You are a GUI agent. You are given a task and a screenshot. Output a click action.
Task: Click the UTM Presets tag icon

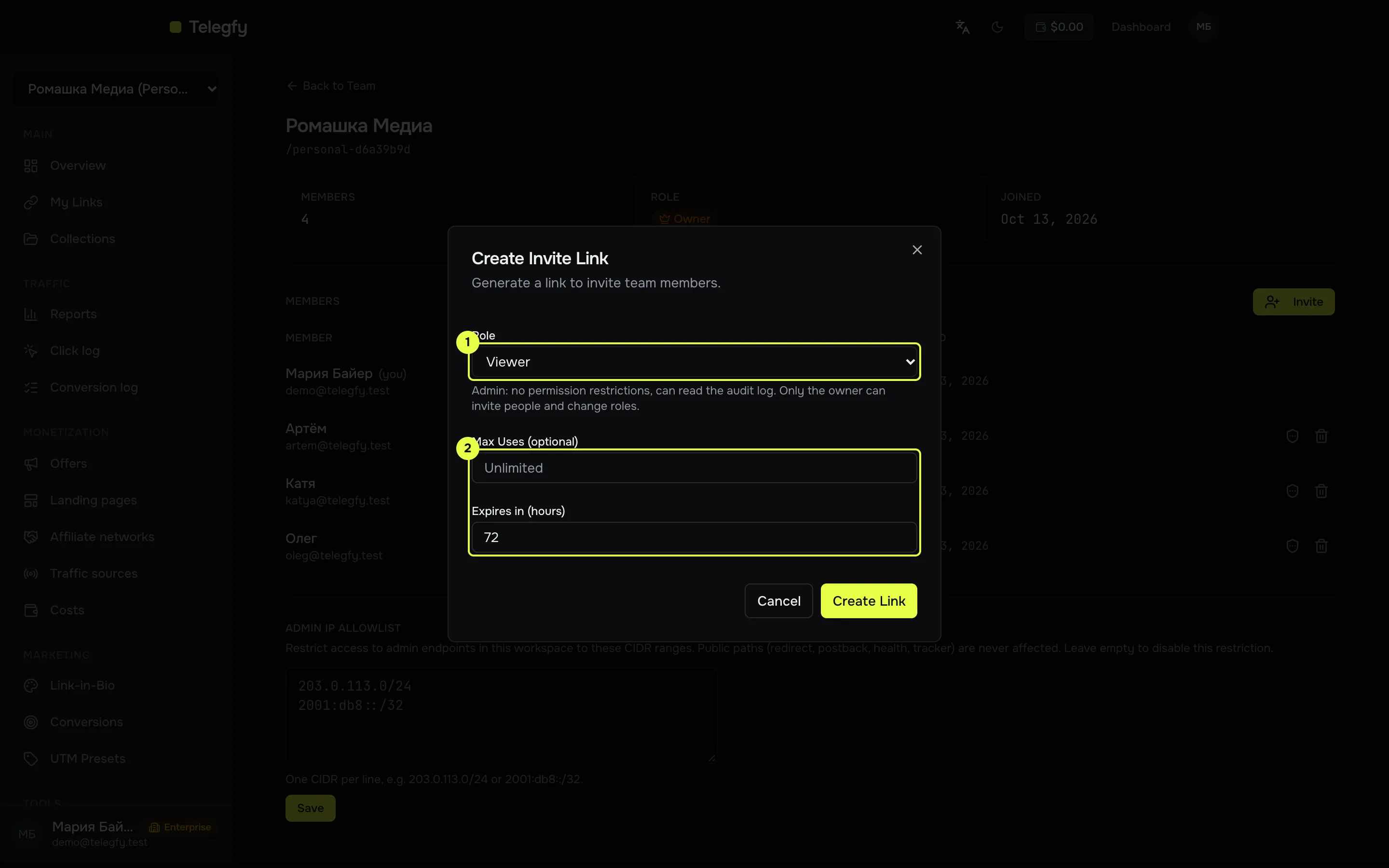[x=31, y=759]
